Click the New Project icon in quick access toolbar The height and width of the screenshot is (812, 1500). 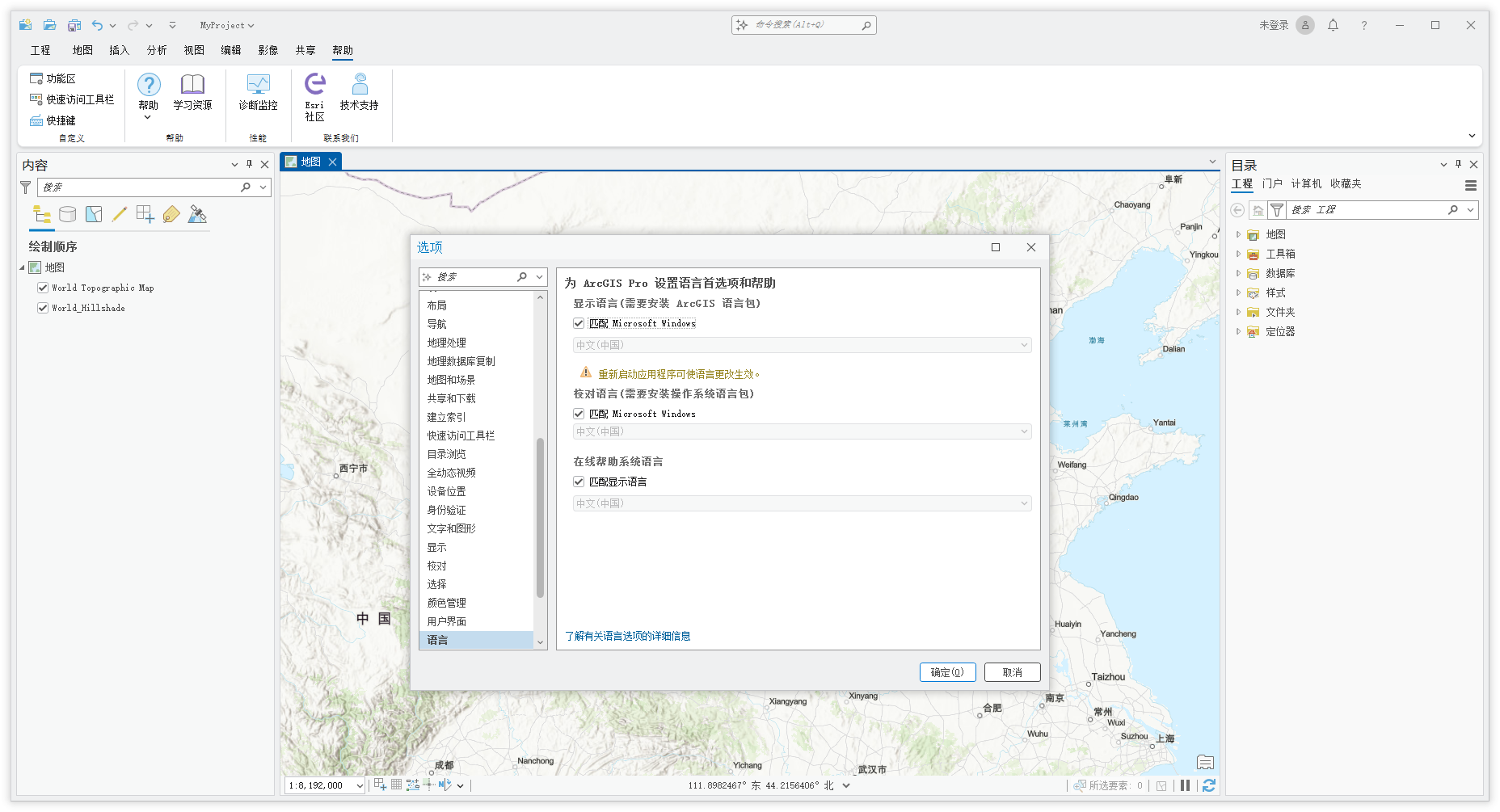pos(26,25)
